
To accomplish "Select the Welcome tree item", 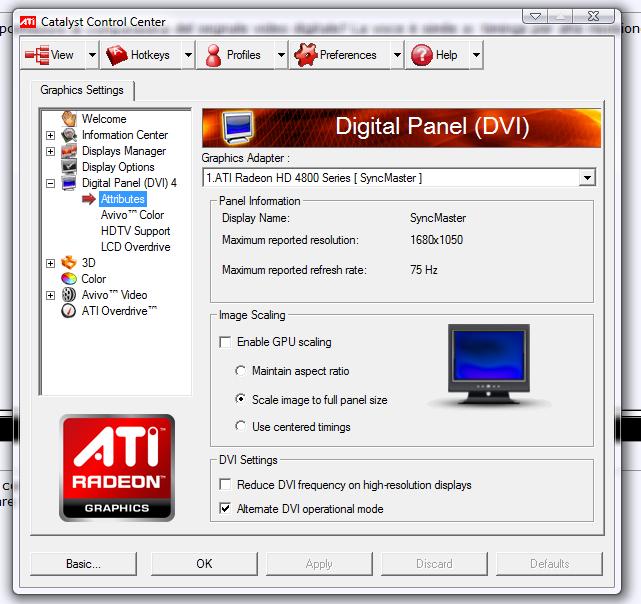I will [x=104, y=119].
